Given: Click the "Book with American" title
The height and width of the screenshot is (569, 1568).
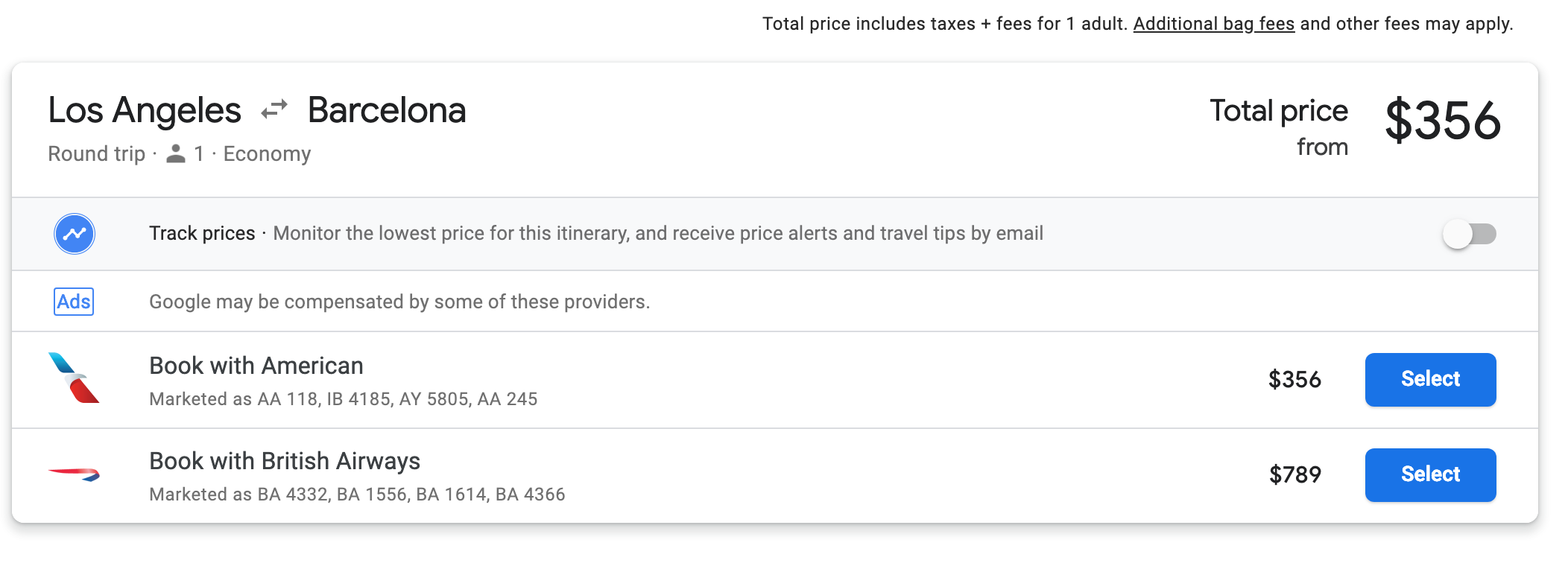Looking at the screenshot, I should coord(256,366).
